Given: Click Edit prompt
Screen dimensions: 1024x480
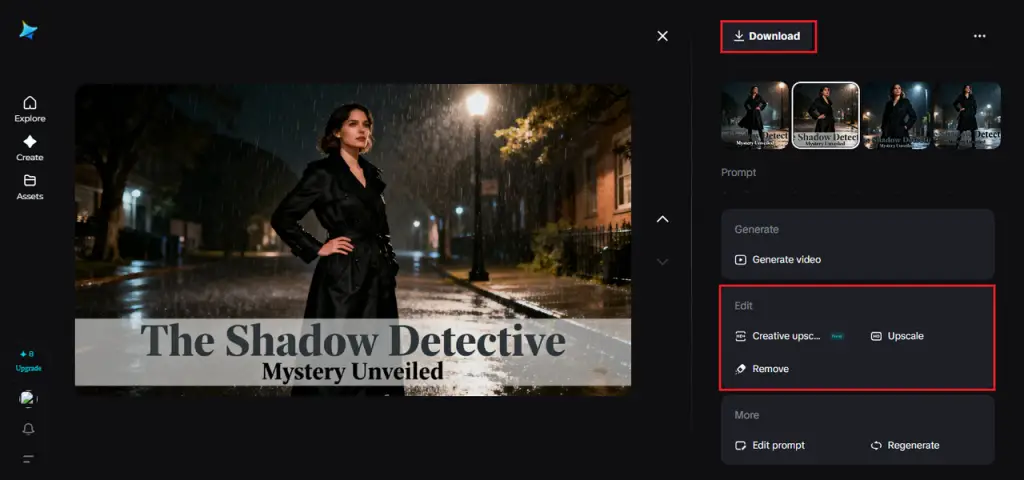Looking at the screenshot, I should point(770,445).
